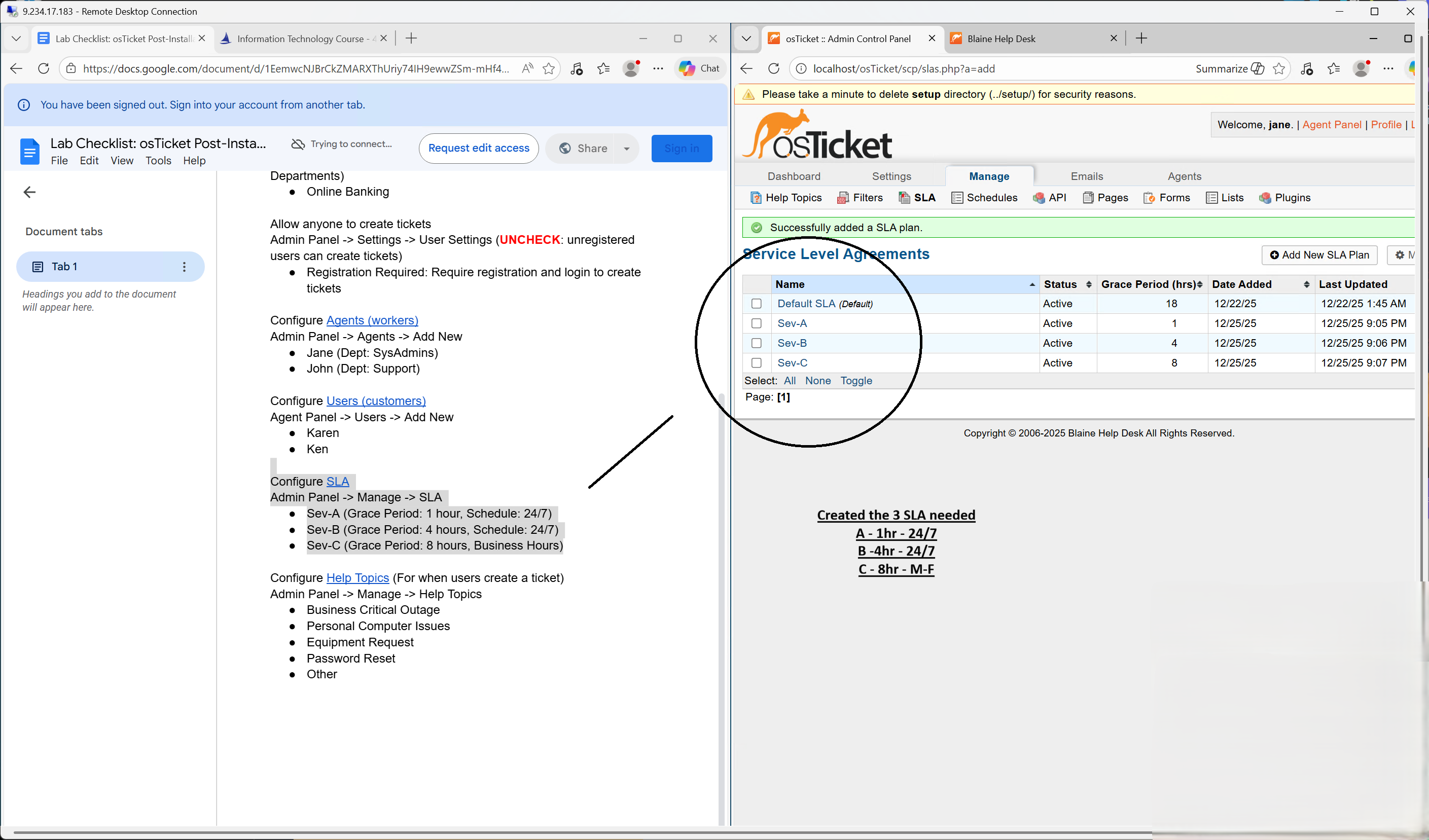This screenshot has height=840, width=1429.
Task: Open the tab list chevron in osTicket browser
Action: tap(746, 39)
